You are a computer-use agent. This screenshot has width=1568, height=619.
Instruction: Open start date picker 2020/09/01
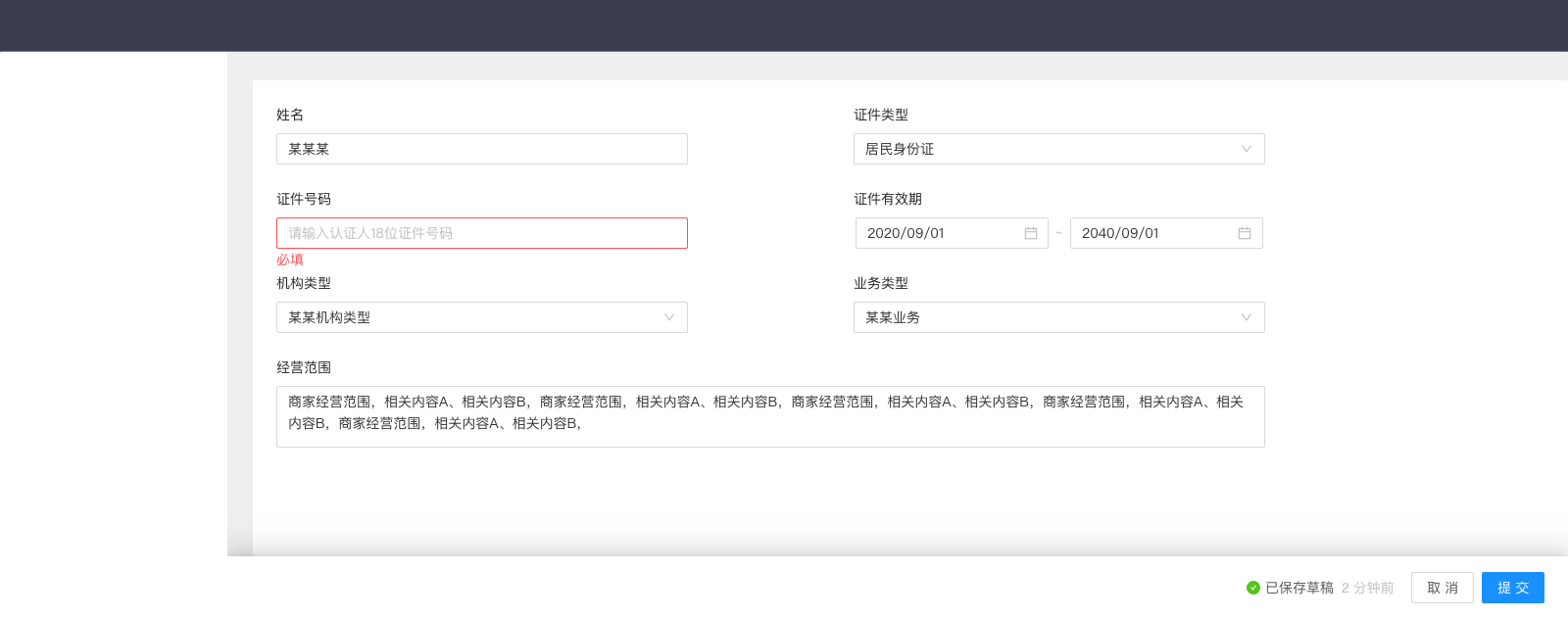(952, 233)
